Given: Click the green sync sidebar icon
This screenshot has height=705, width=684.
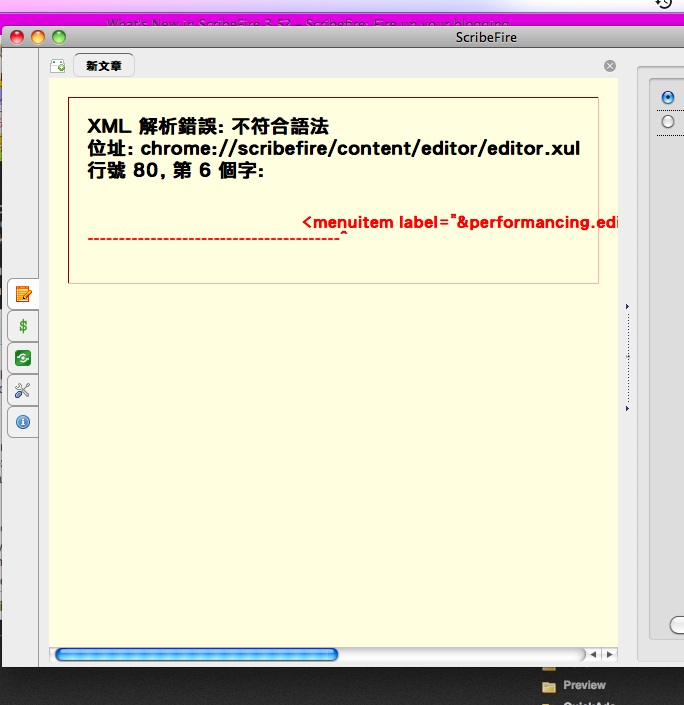Looking at the screenshot, I should pos(23,358).
